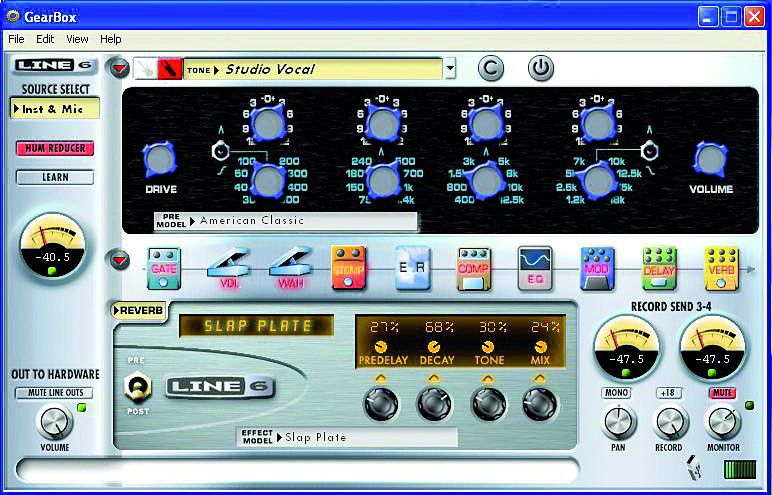Image resolution: width=772 pixels, height=495 pixels.
Task: Click the Pan knob
Action: point(618,423)
